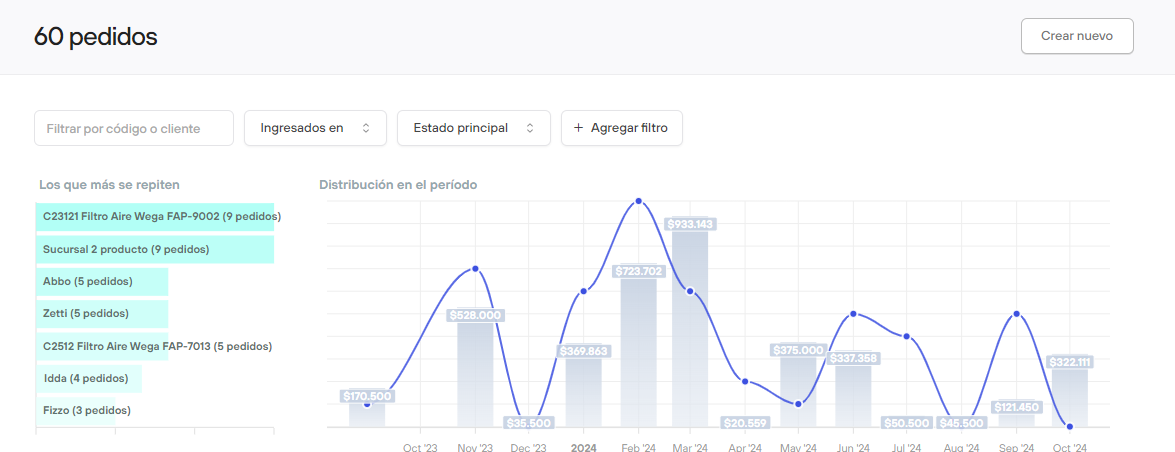
Task: Open the Estado principal dropdown
Action: pyautogui.click(x=474, y=128)
